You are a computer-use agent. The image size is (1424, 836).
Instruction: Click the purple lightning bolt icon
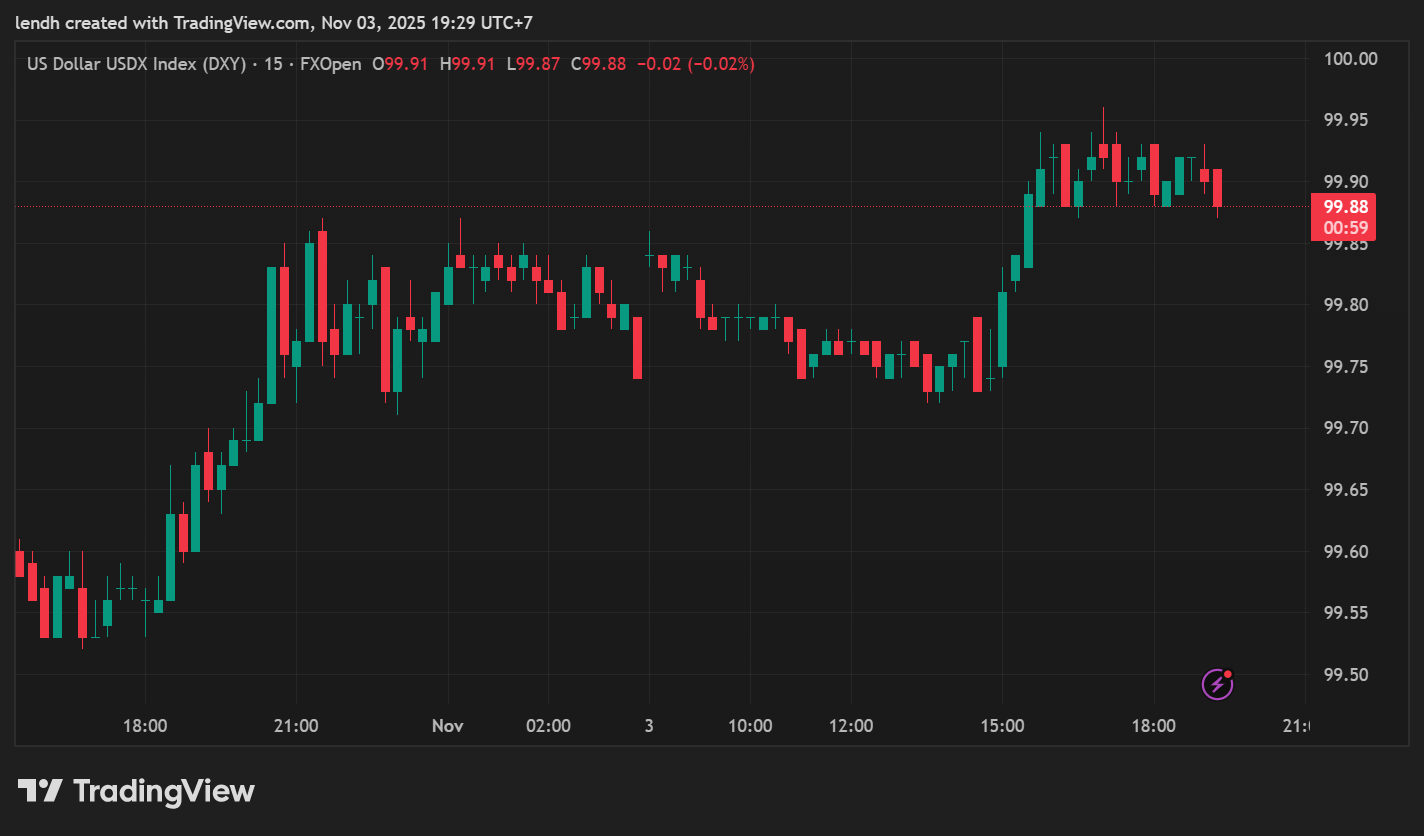tap(1217, 684)
